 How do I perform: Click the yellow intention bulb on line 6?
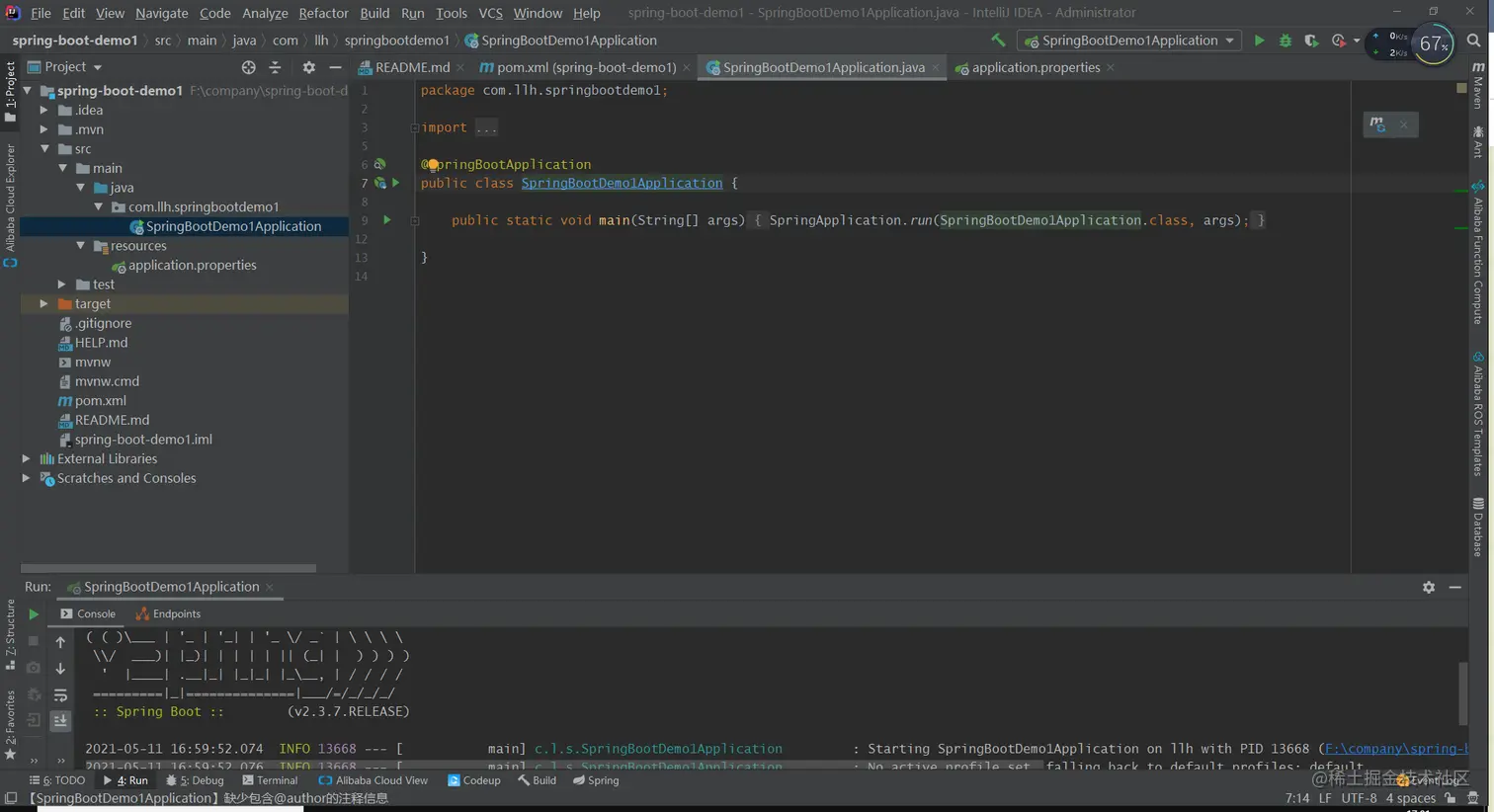433,165
